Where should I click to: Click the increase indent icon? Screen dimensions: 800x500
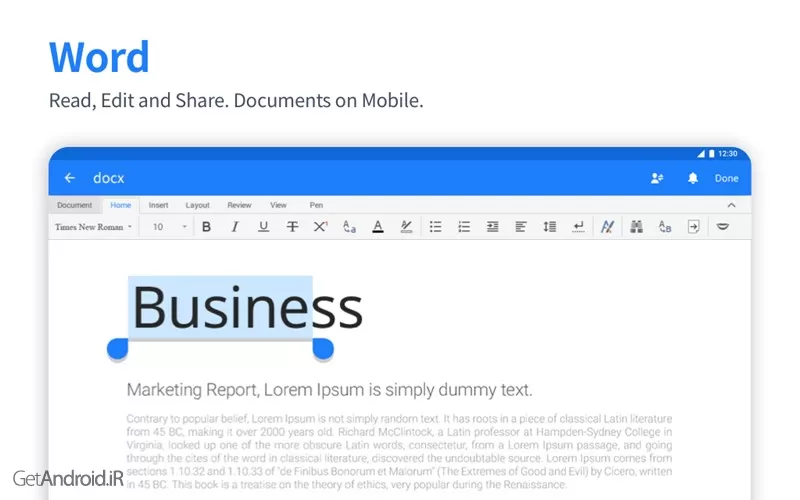492,227
